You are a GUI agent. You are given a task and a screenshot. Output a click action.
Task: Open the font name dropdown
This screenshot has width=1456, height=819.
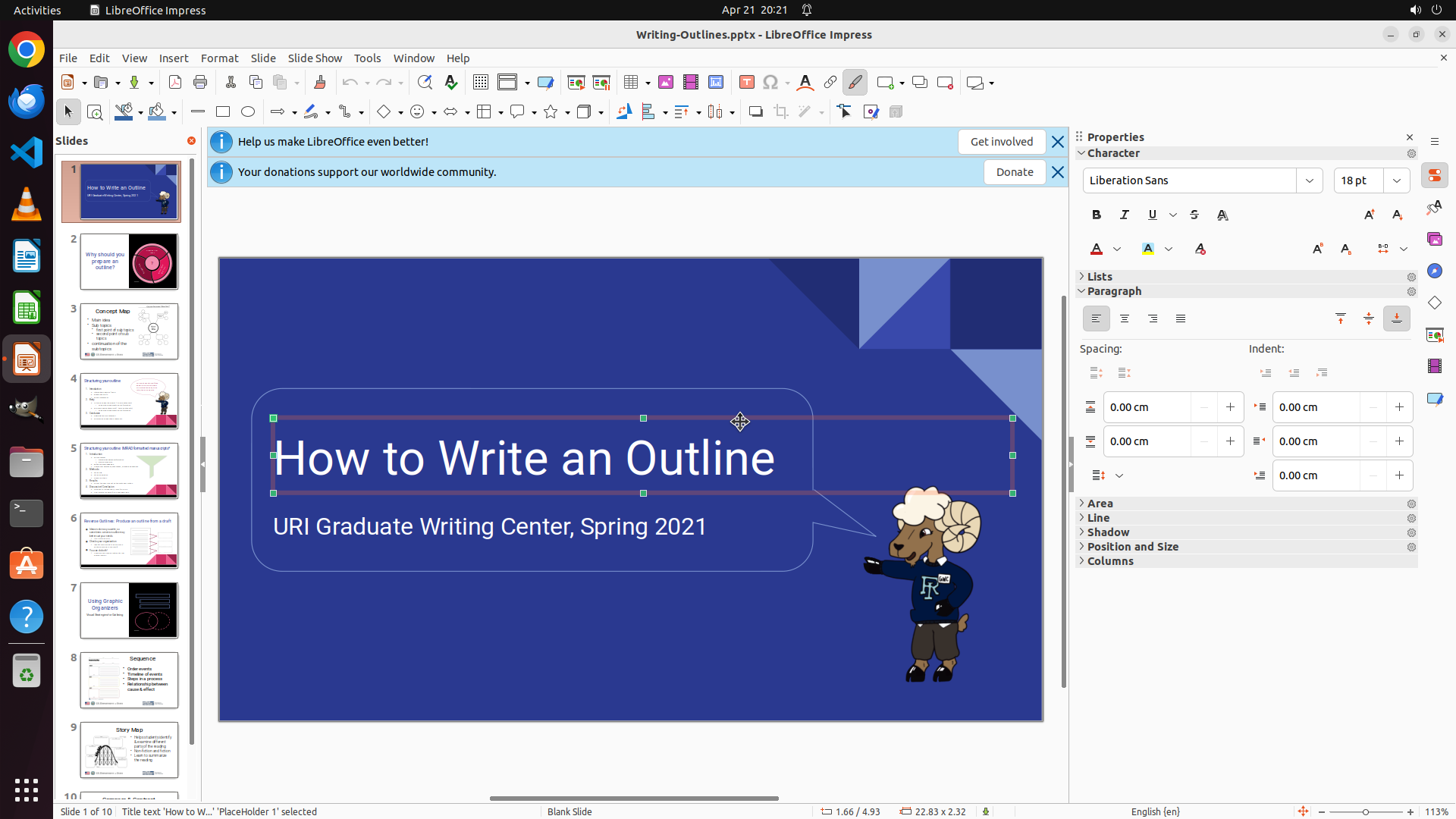pos(1310,180)
